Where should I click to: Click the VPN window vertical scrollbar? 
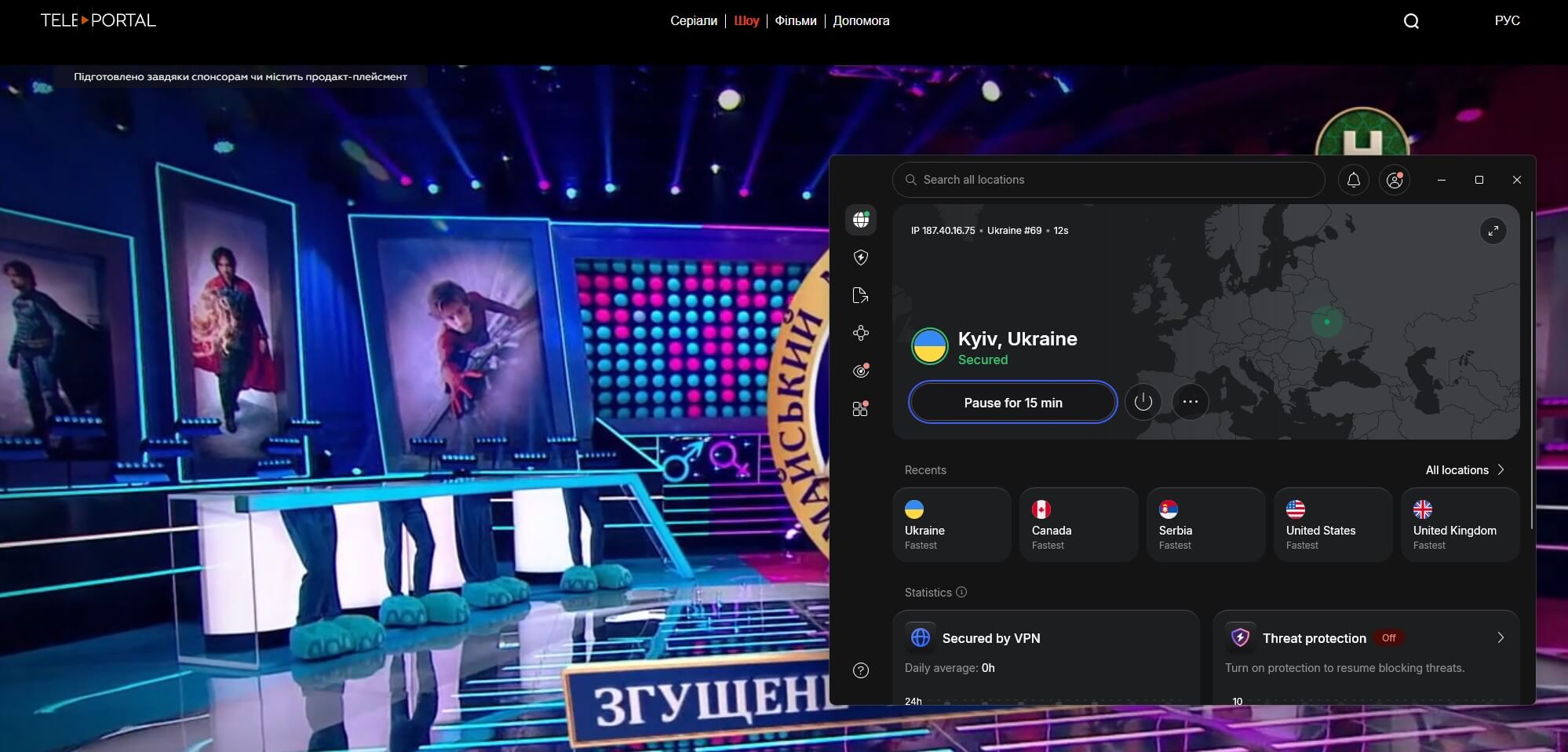point(1531,369)
